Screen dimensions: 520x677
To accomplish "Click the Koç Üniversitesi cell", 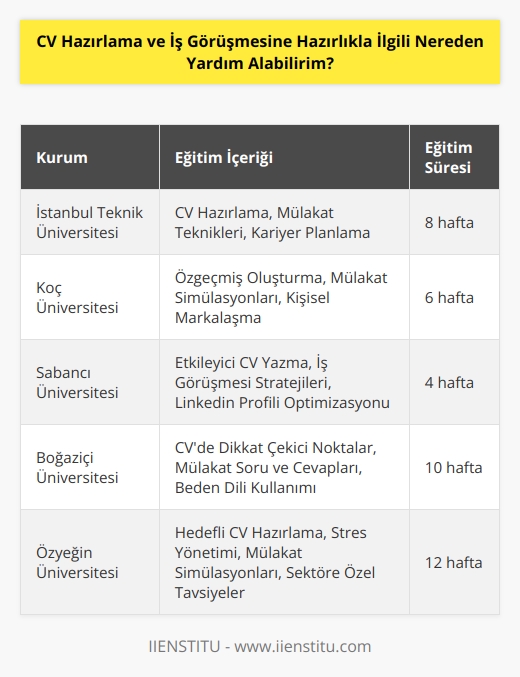I will tap(90, 297).
